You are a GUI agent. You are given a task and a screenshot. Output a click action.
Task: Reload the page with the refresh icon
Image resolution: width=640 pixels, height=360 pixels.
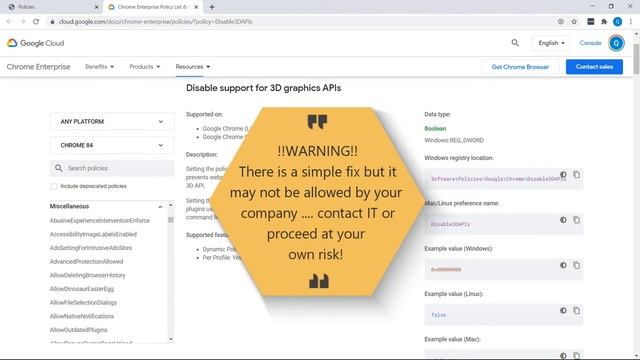point(36,22)
